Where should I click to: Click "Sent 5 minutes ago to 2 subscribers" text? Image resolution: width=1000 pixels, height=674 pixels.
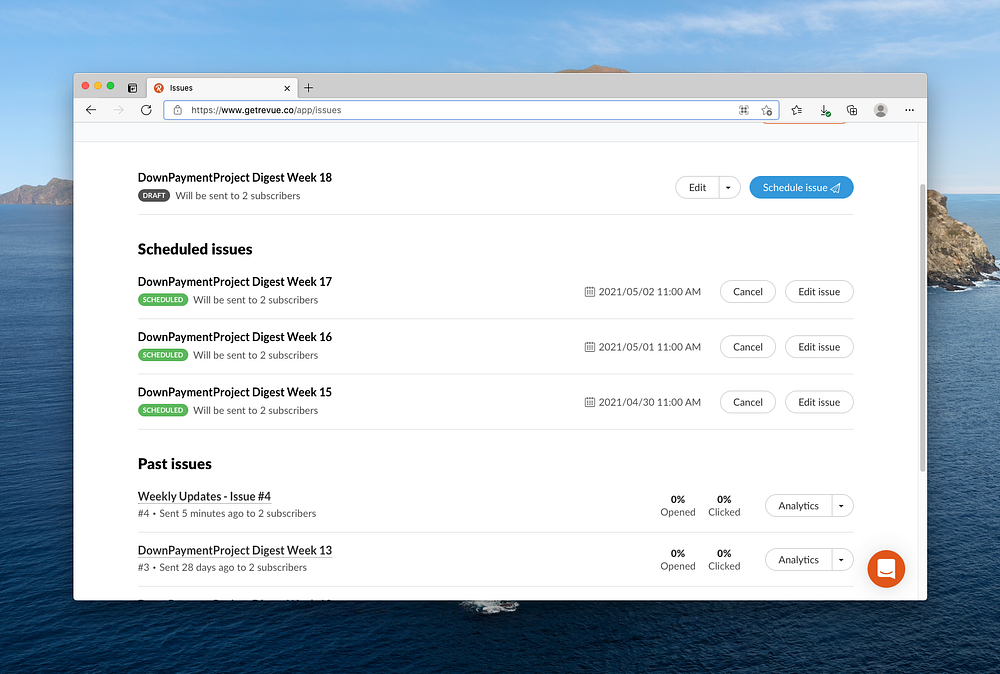pos(237,513)
